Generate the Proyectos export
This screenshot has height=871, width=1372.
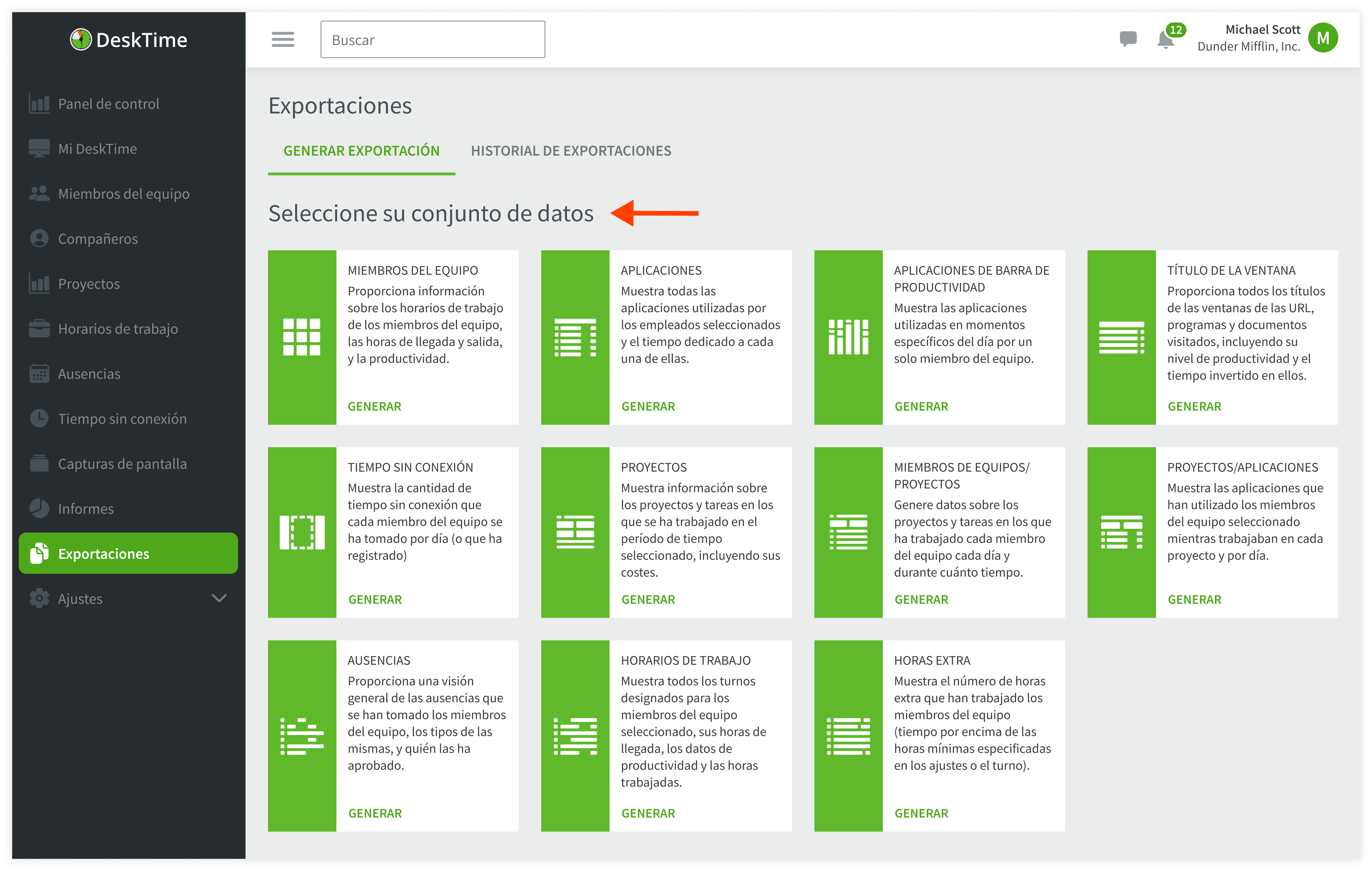coord(648,600)
